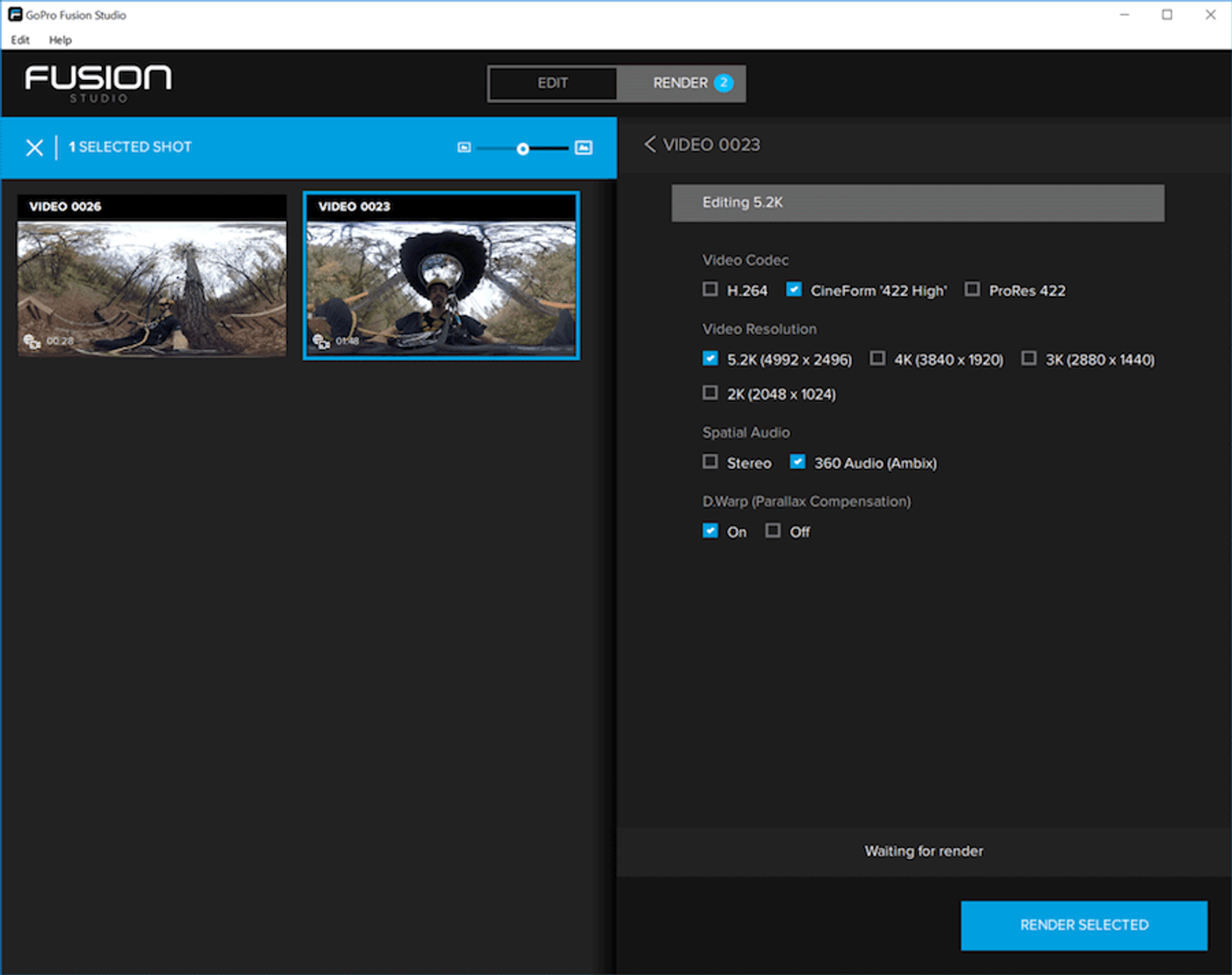Select Stereo audio checkbox
The image size is (1232, 975).
pyautogui.click(x=710, y=461)
